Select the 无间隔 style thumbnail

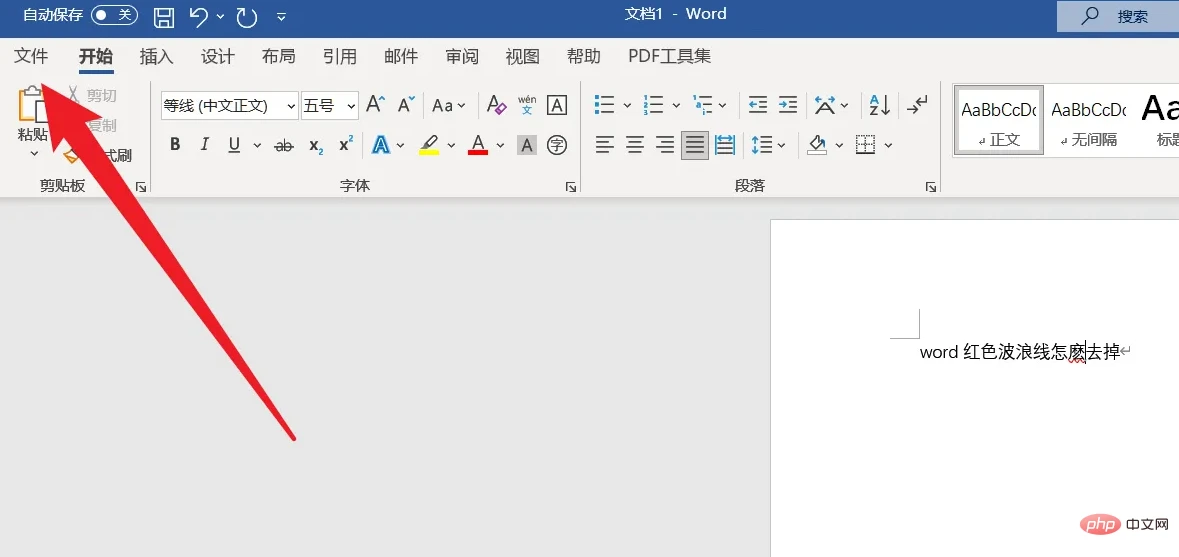(1088, 120)
